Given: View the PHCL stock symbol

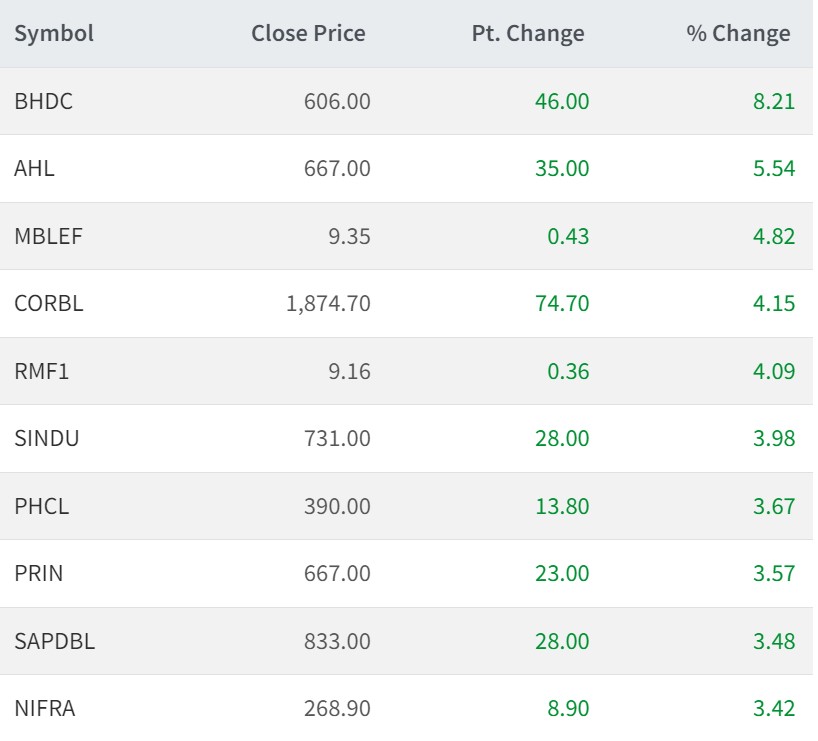Looking at the screenshot, I should tap(42, 506).
